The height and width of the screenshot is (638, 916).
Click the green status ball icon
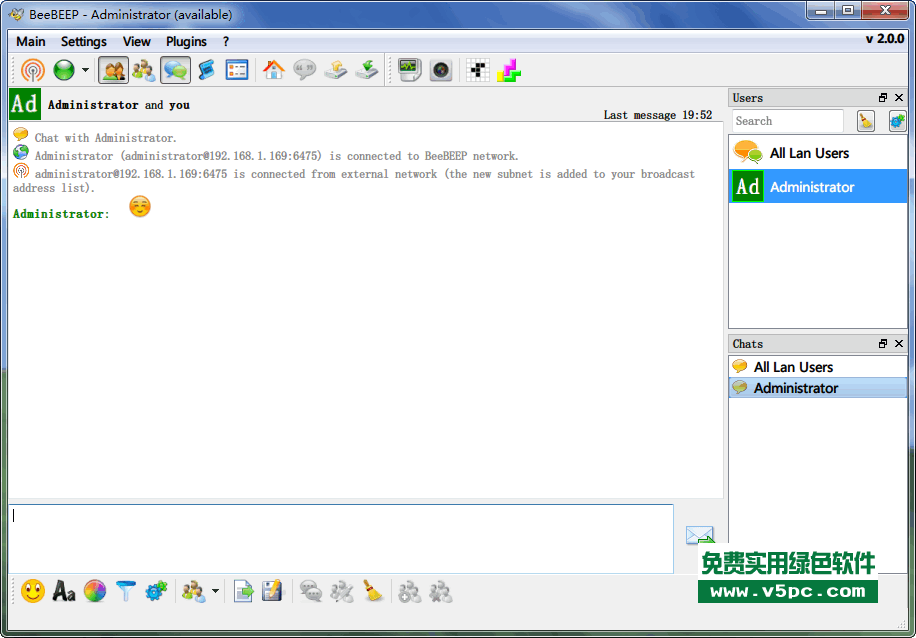(64, 70)
